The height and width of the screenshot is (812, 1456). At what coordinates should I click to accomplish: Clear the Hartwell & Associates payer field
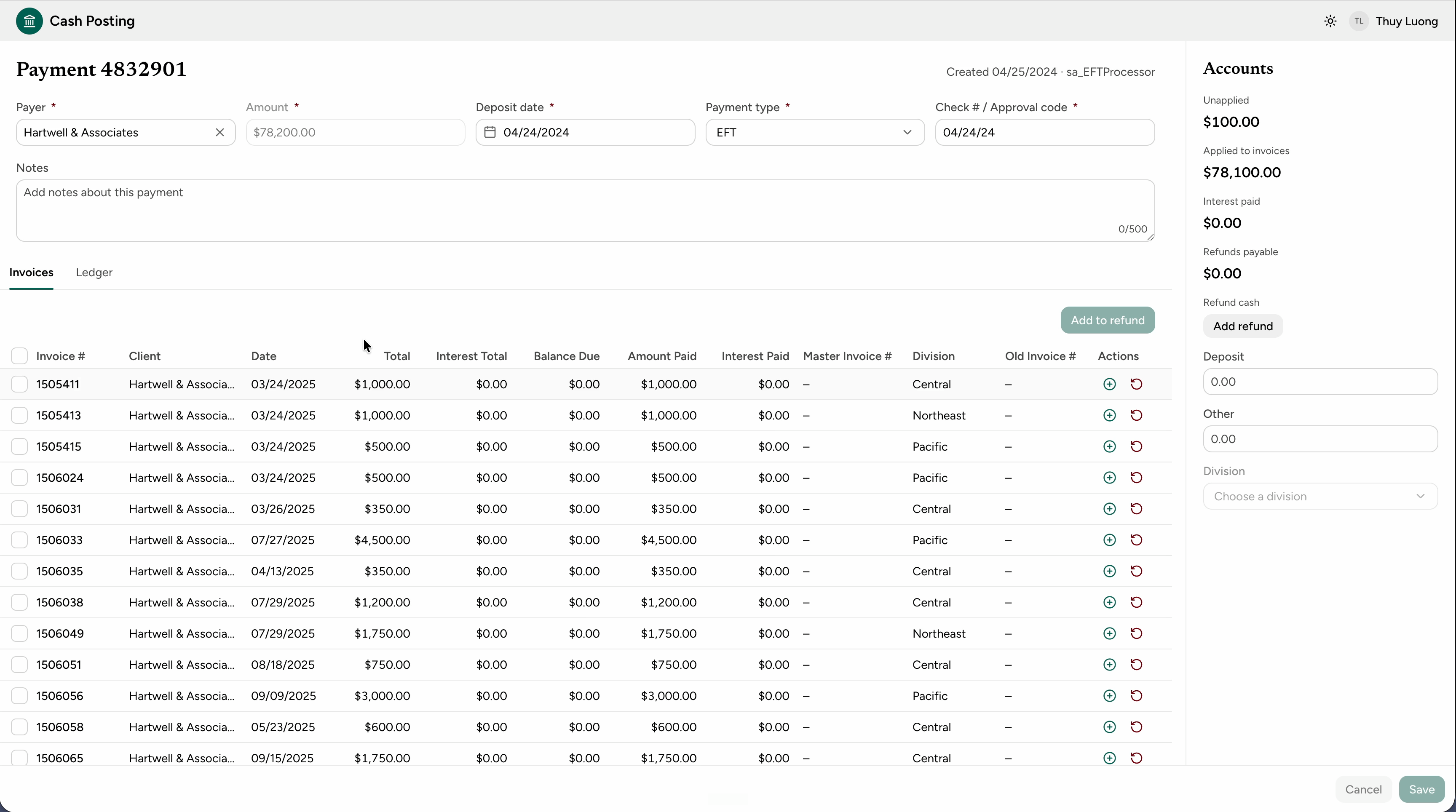220,132
